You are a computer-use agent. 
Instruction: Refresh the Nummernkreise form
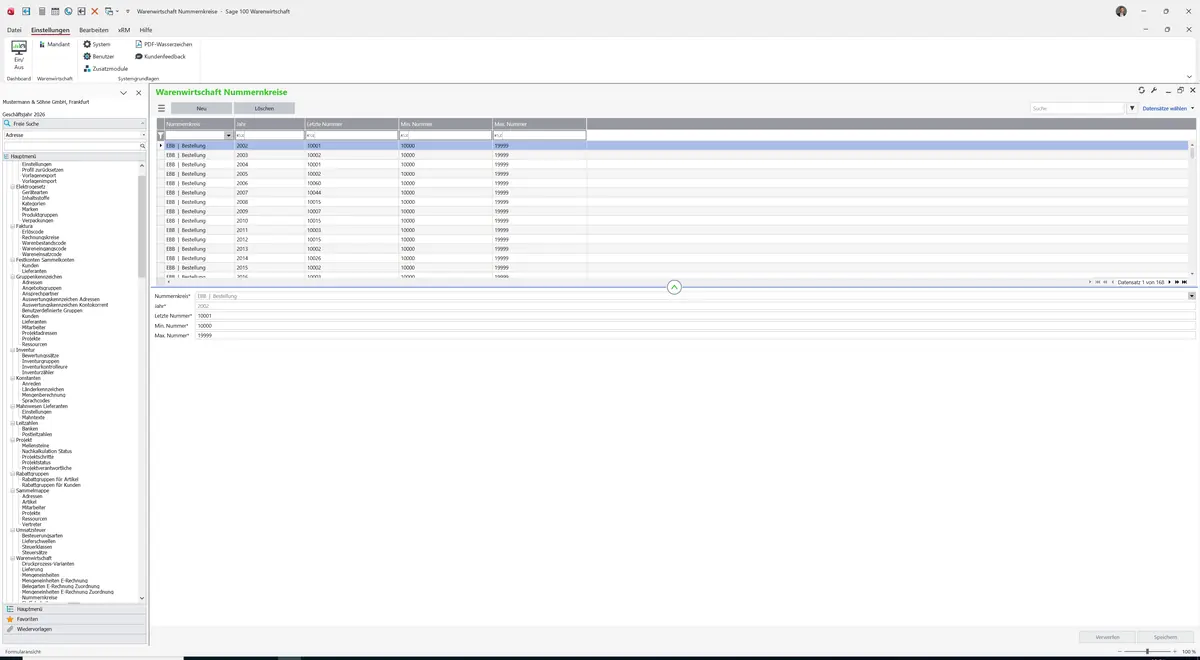tap(1142, 91)
